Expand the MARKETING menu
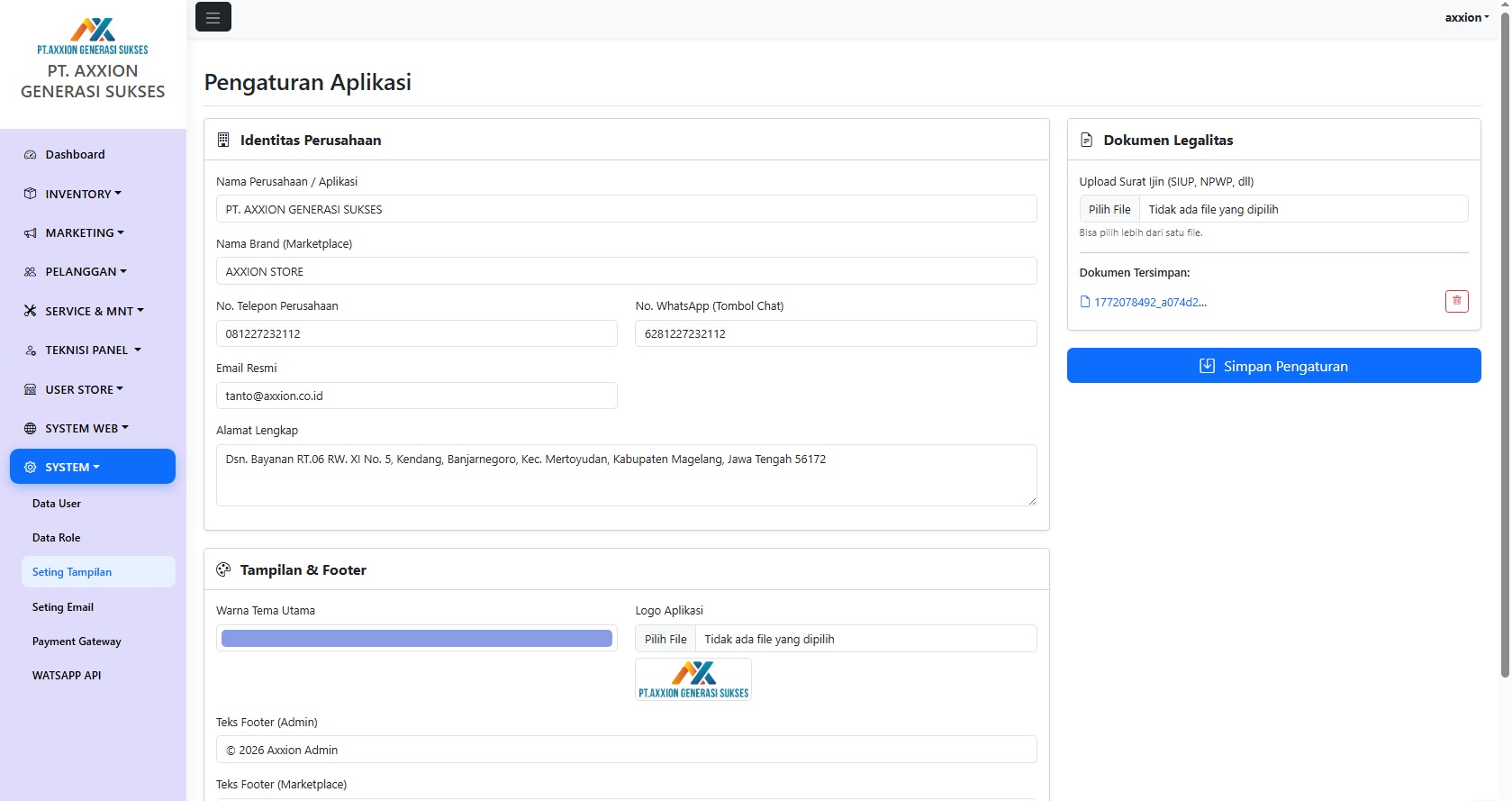Screen dimensions: 1512x801 (x=93, y=232)
